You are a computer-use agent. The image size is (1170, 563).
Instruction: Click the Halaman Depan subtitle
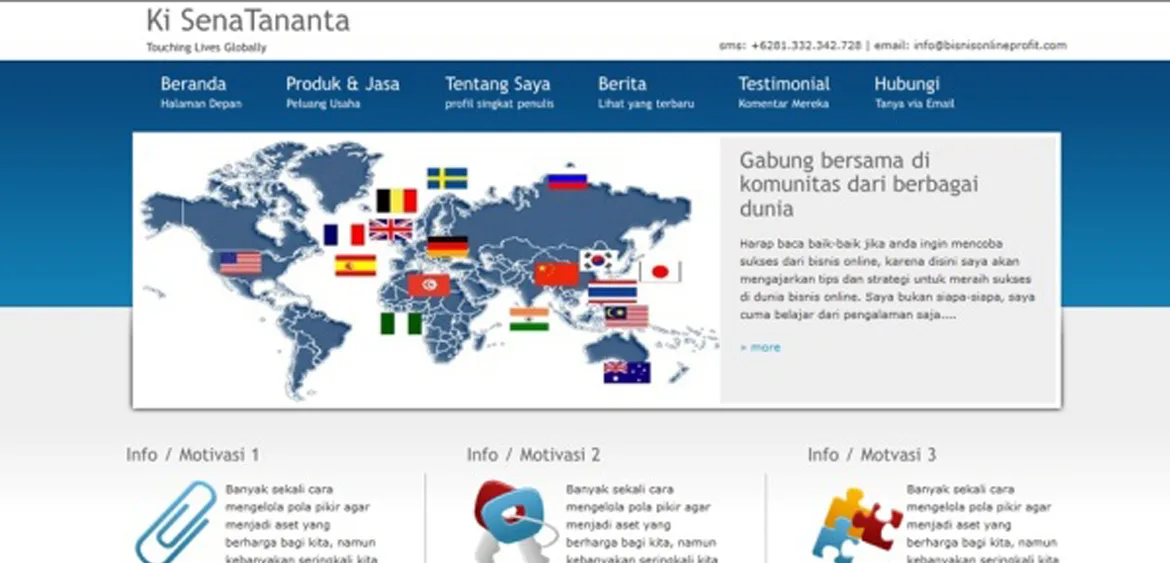point(201,104)
